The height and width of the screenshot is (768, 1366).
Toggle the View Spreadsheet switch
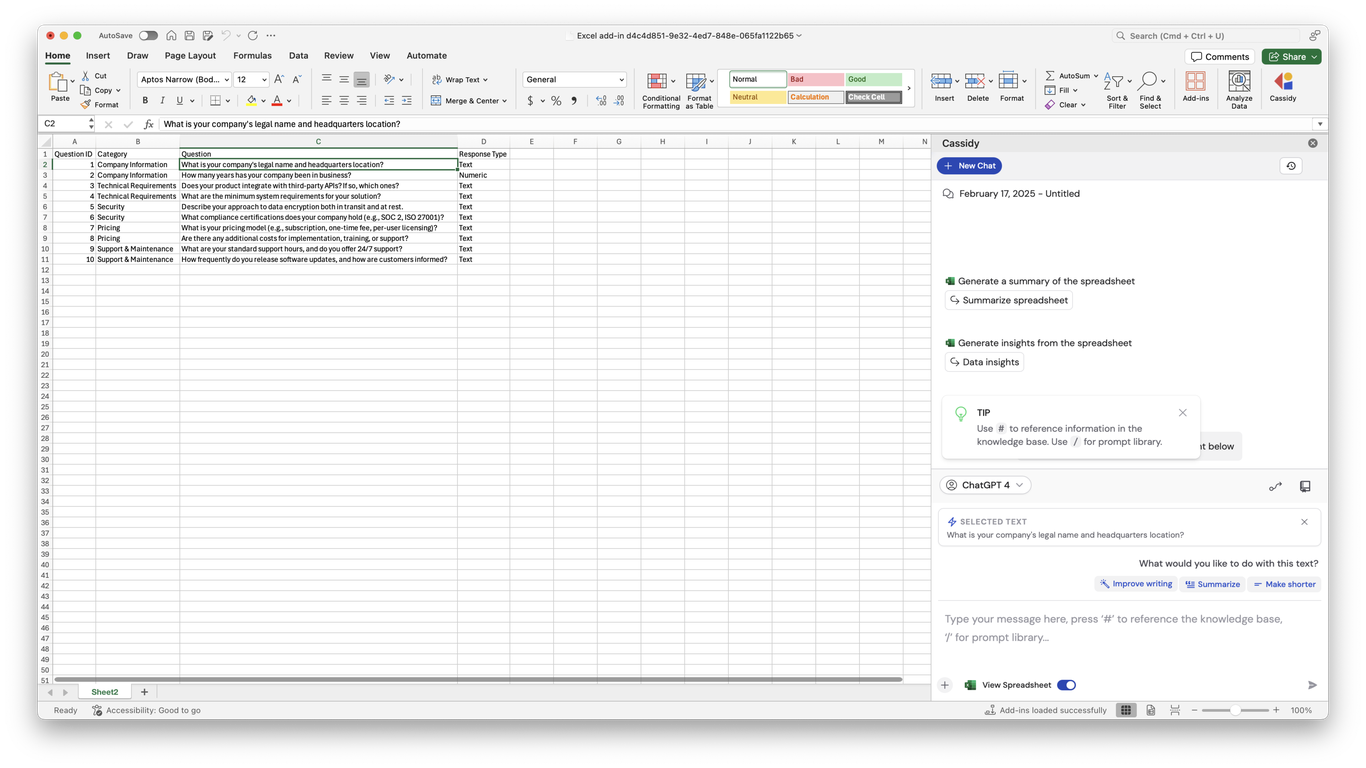point(1066,685)
